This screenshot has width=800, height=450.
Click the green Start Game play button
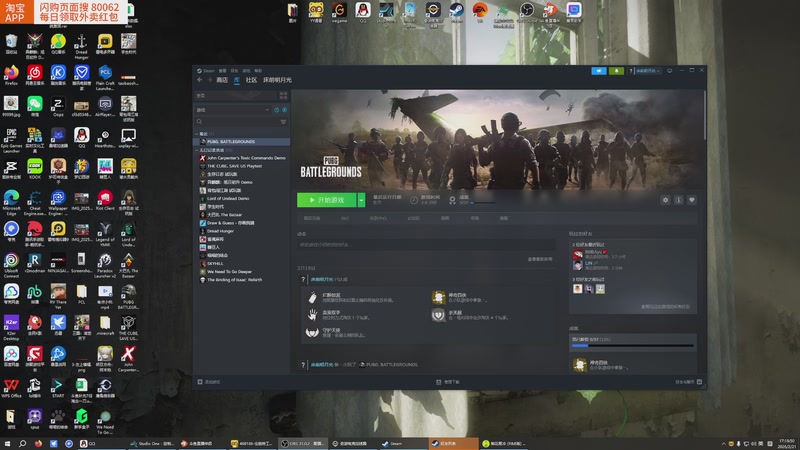pyautogui.click(x=327, y=200)
